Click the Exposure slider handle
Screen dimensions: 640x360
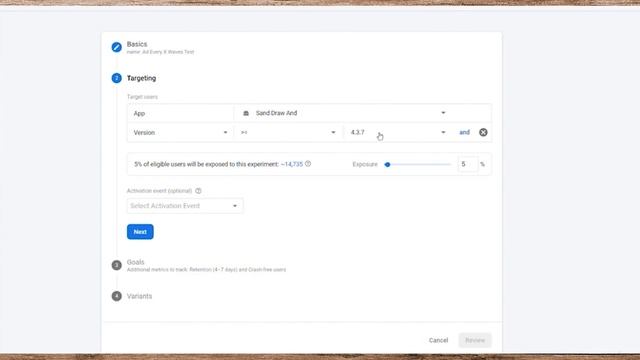[387, 164]
